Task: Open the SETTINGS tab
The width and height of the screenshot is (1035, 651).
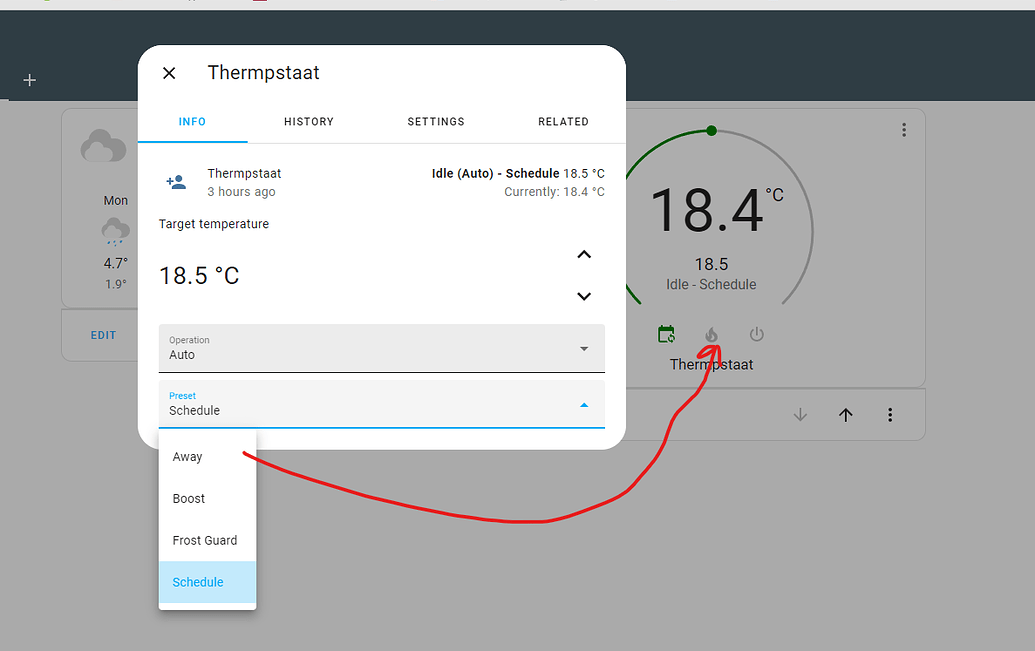Action: coord(435,121)
